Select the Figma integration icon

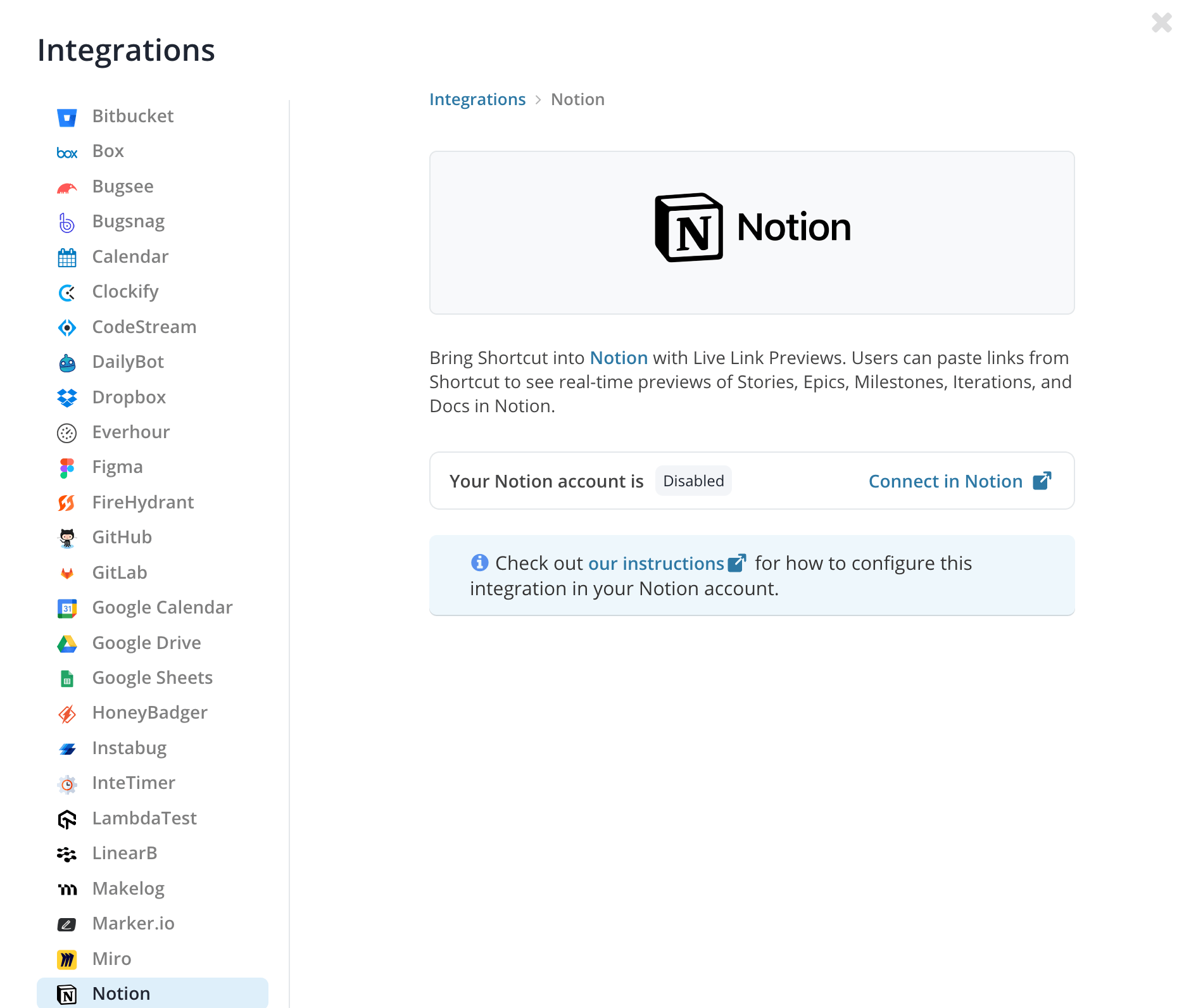point(66,467)
